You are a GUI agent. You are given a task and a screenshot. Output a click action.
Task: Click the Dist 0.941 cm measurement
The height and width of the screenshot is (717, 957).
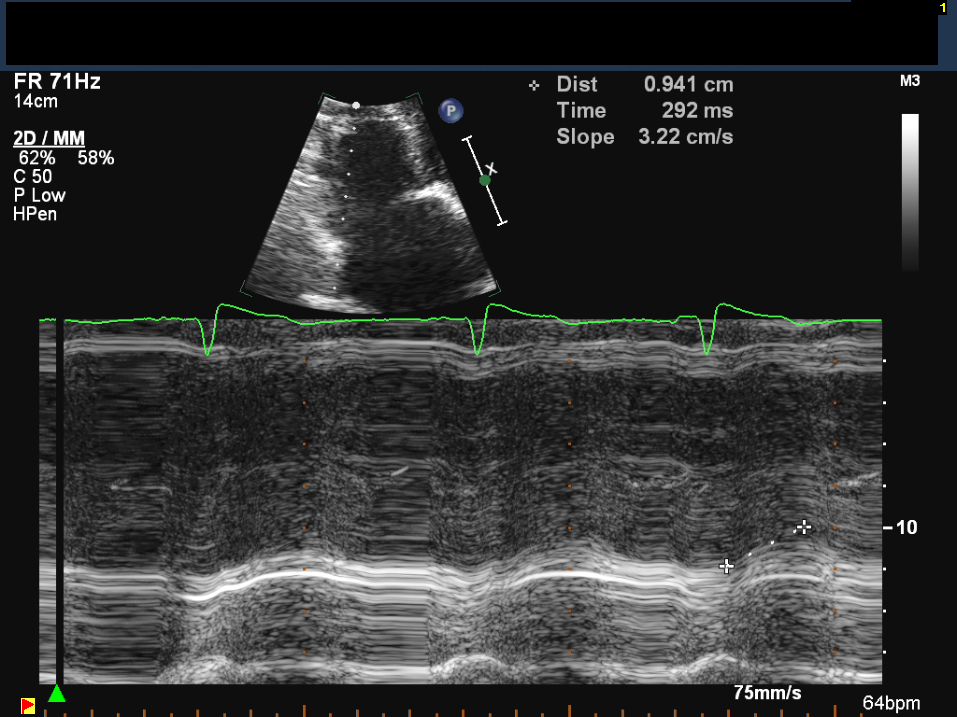(x=645, y=85)
